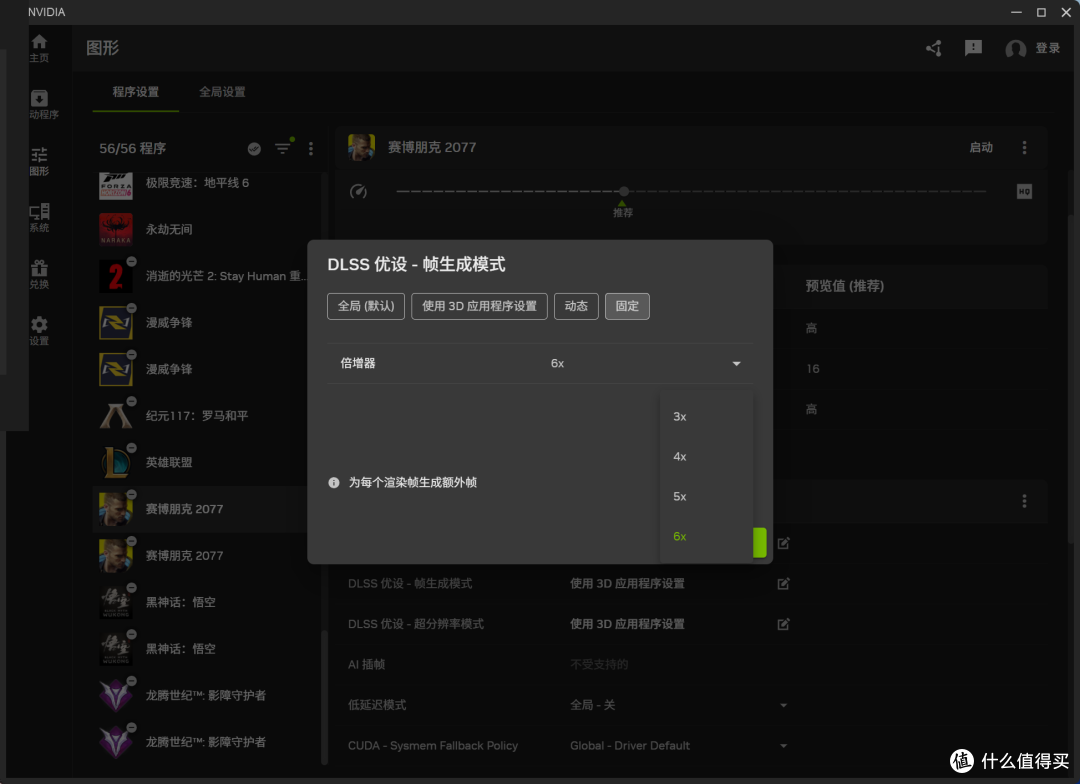Viewport: 1080px width, 784px height.
Task: Select the first 漫威争锋 entry
Action: pyautogui.click(x=200, y=323)
